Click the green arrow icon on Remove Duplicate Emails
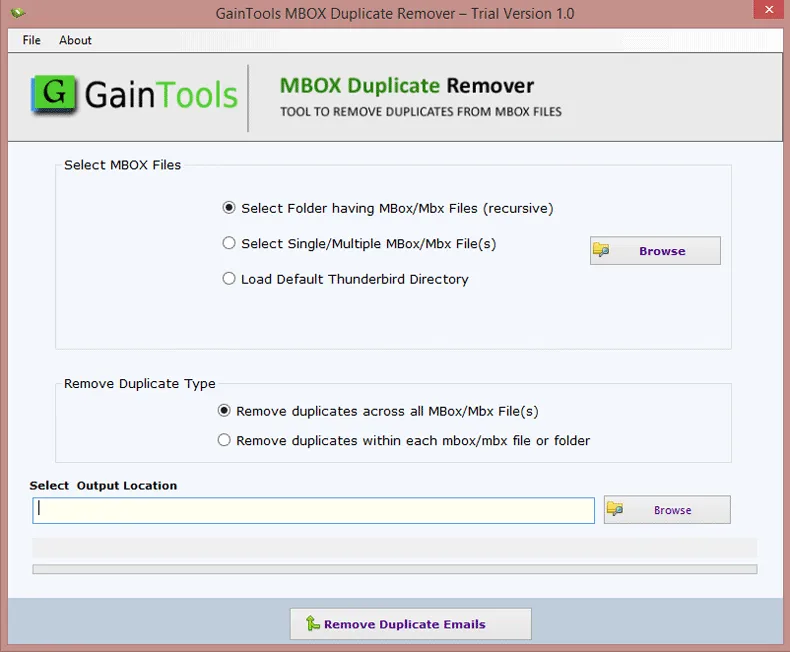This screenshot has height=652, width=790. click(x=313, y=624)
